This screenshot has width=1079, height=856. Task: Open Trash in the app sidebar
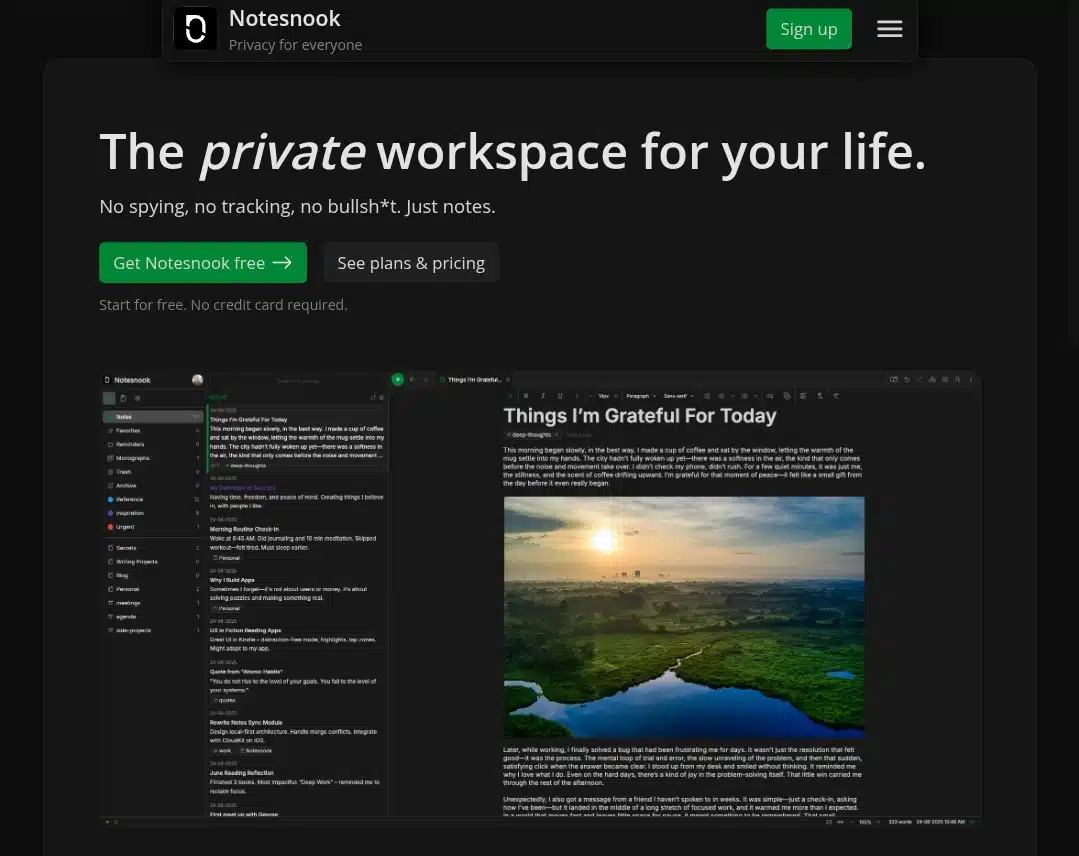(x=153, y=471)
